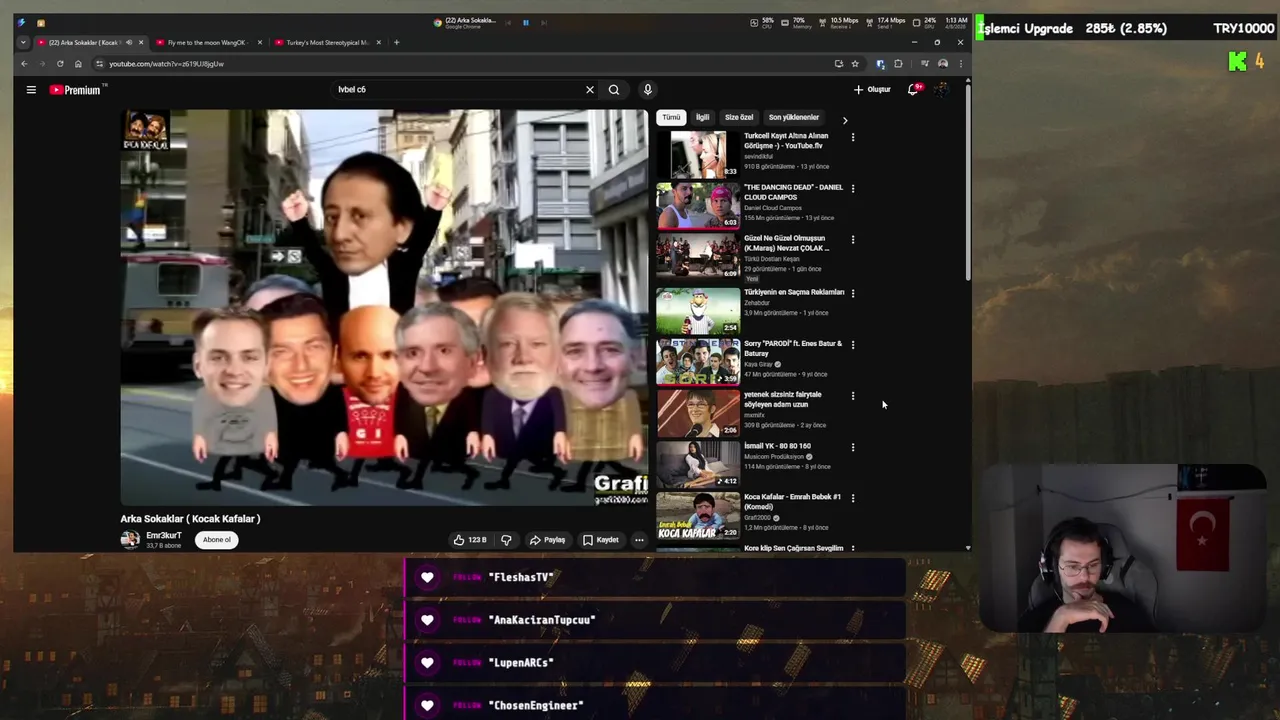
Task: Select the Tümü filter chip
Action: tap(671, 117)
